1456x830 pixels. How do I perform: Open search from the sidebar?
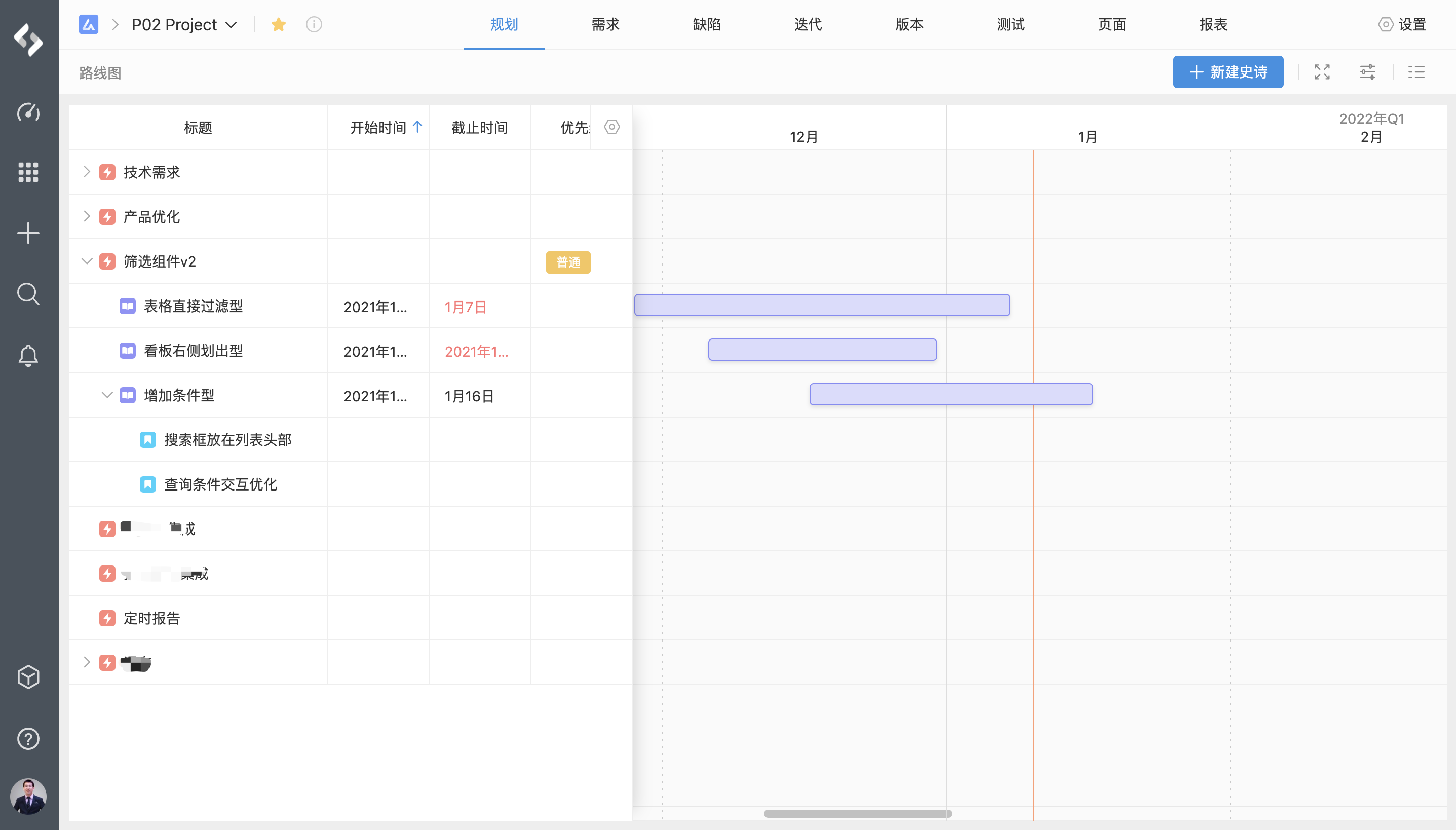pyautogui.click(x=28, y=294)
